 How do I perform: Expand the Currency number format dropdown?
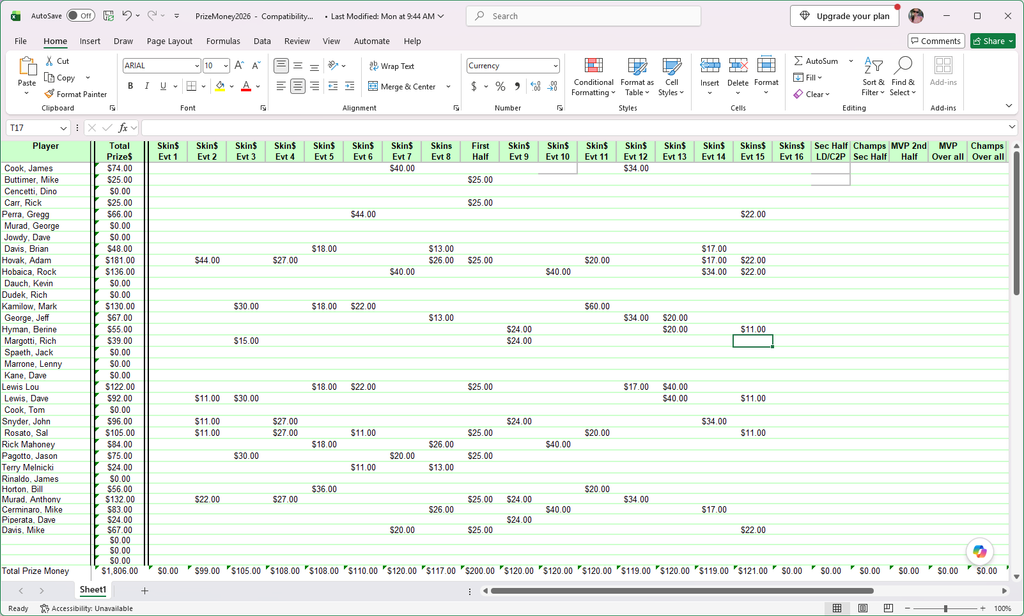pyautogui.click(x=555, y=66)
